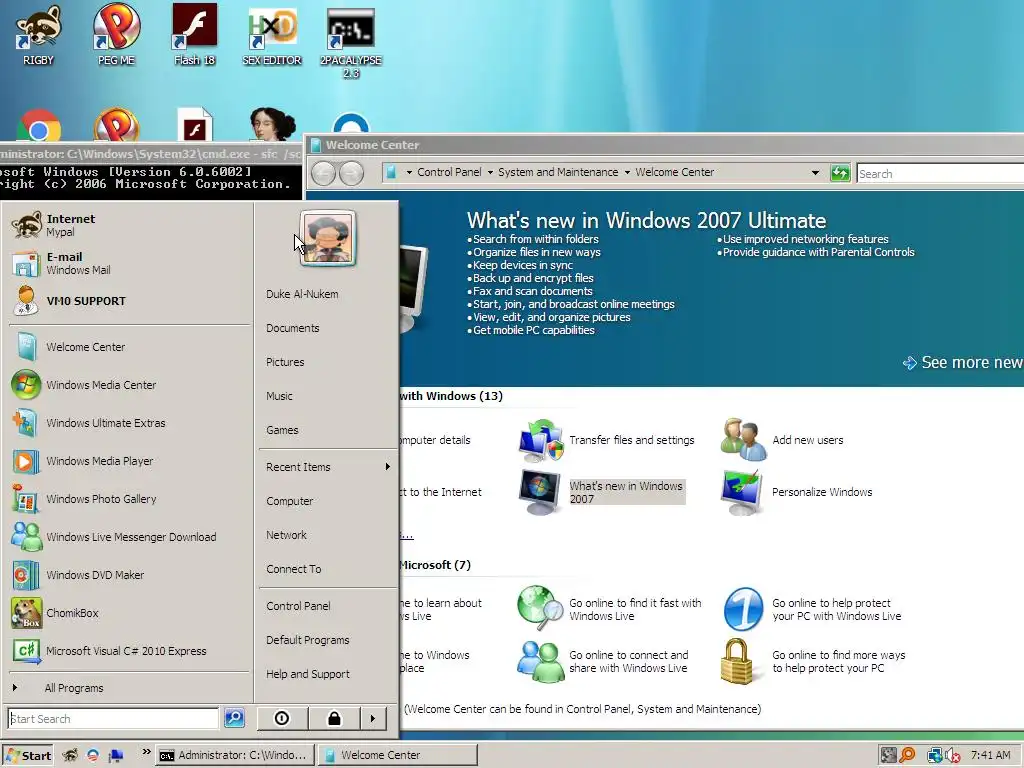The height and width of the screenshot is (768, 1024).
Task: Expand Welcome Center breadcrumb arrow
Action: pos(627,172)
